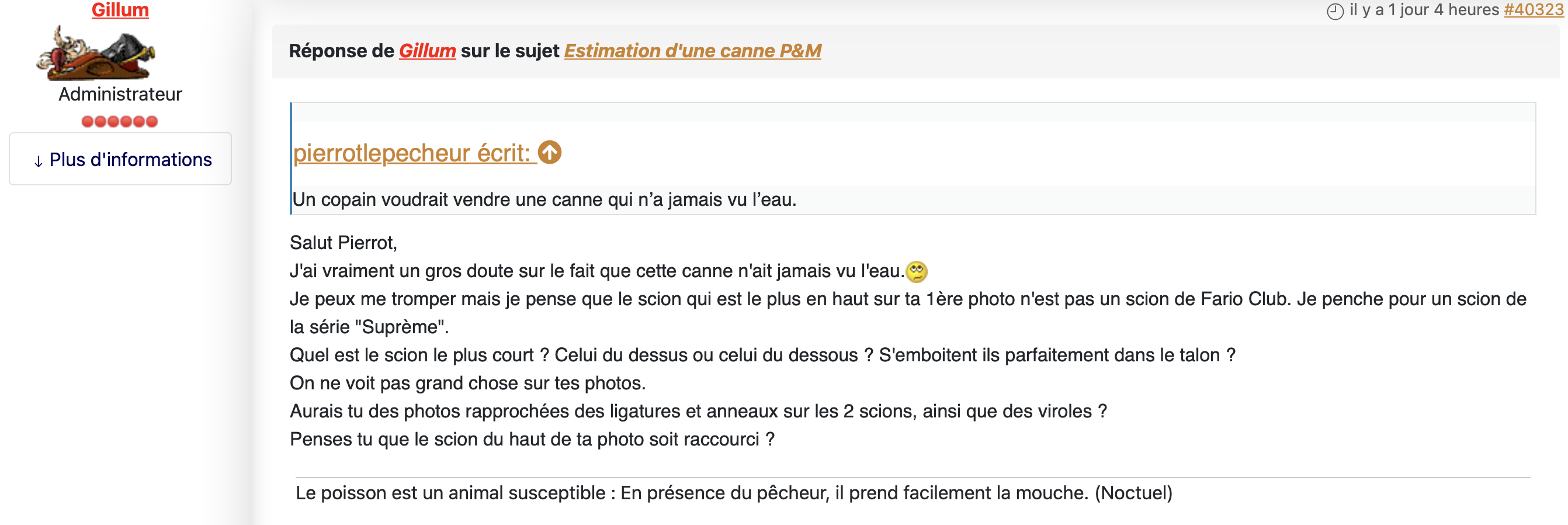Click the orange up-arrow quote icon
Image resolution: width=1568 pixels, height=525 pixels.
550,152
